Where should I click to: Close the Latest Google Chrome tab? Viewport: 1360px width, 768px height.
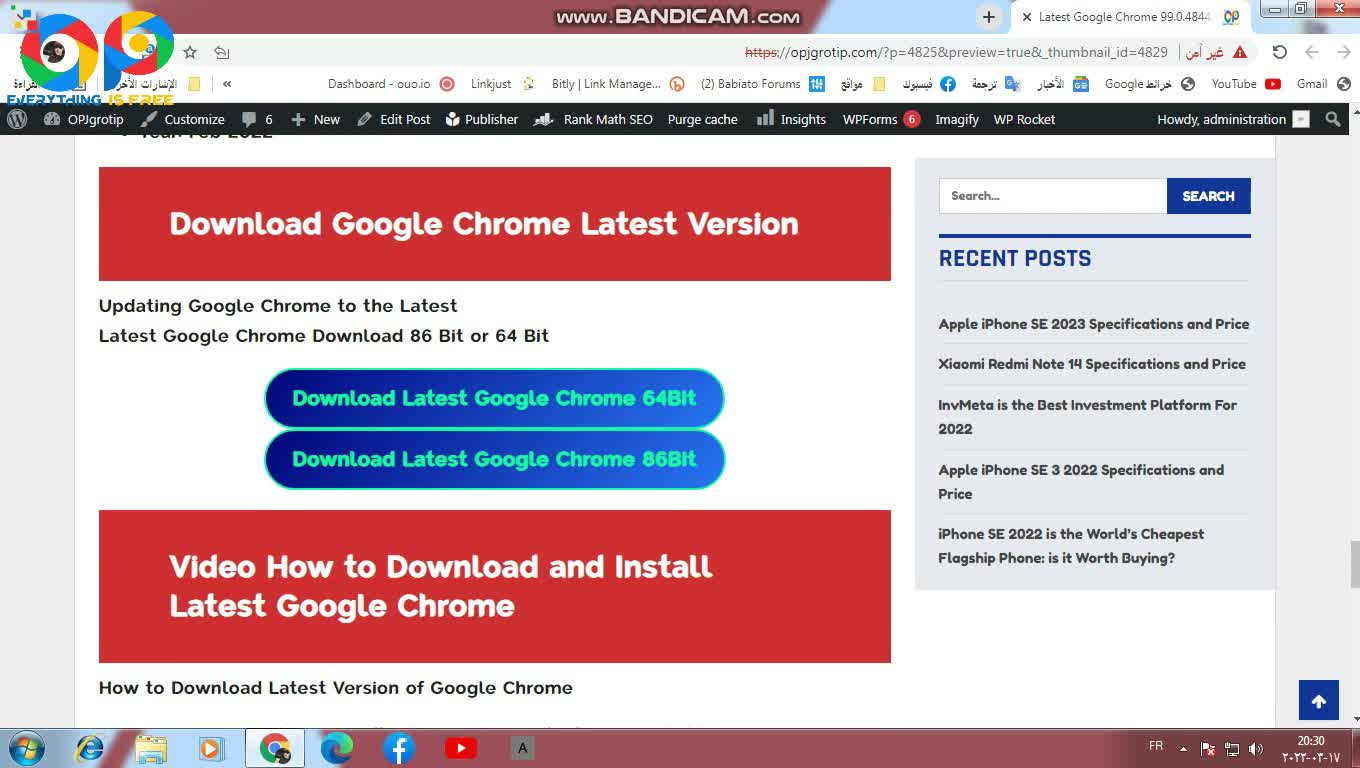[x=1026, y=17]
